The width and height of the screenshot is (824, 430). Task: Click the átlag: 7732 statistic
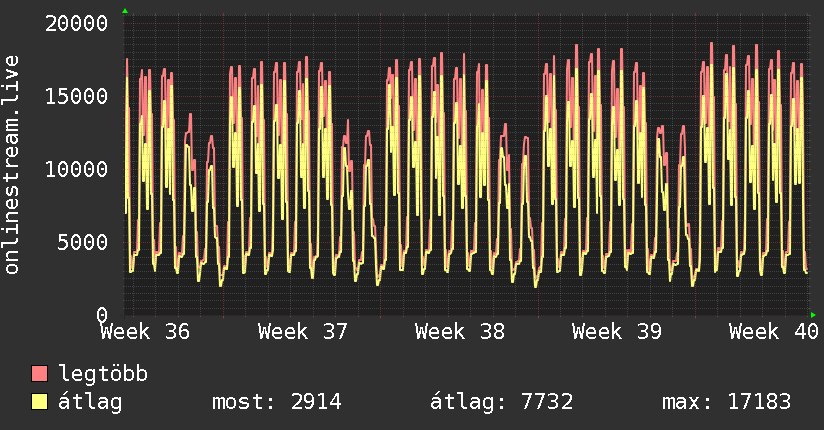click(x=501, y=402)
